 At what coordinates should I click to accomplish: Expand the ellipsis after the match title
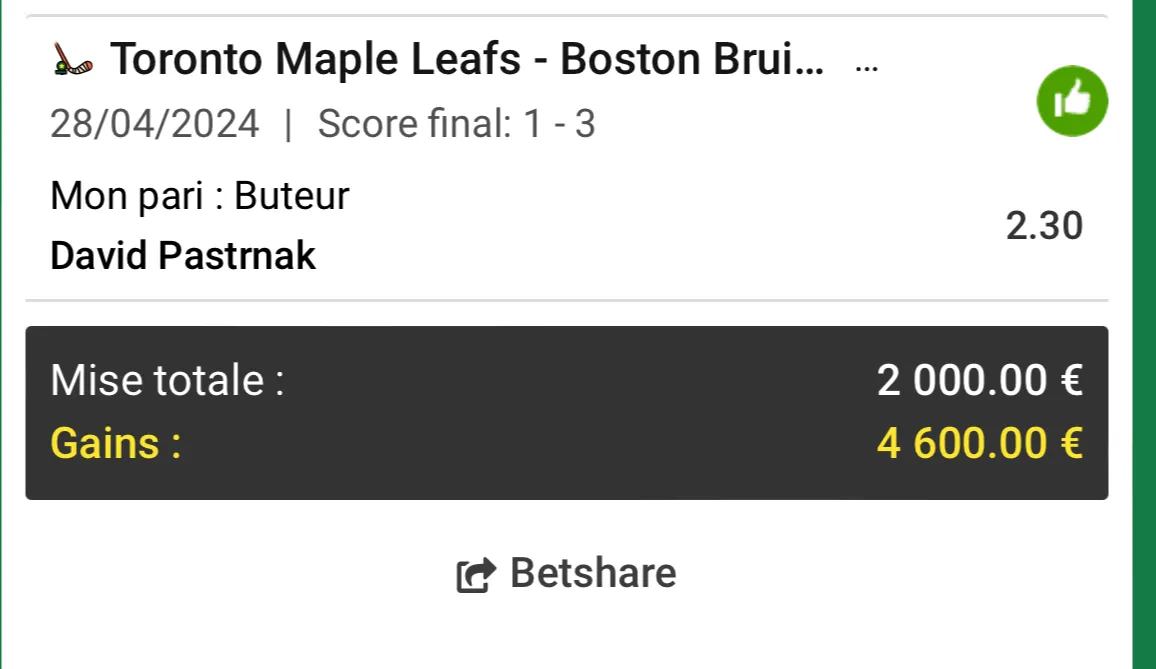[x=867, y=64]
